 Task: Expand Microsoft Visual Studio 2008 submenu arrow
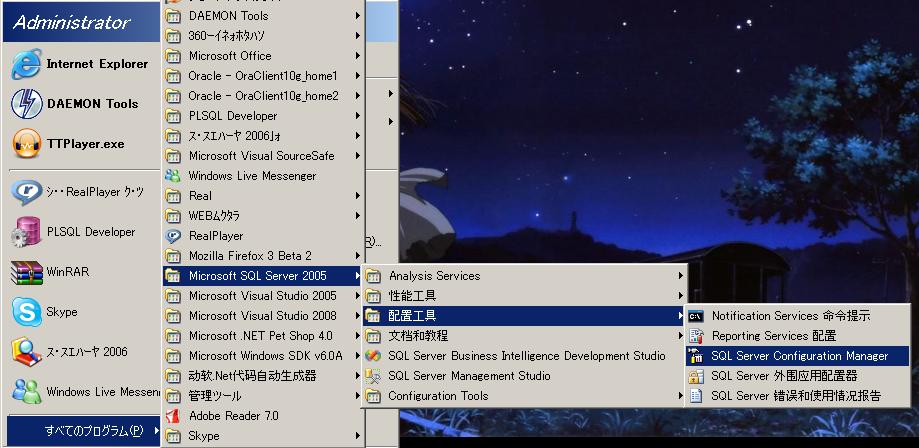tap(357, 316)
